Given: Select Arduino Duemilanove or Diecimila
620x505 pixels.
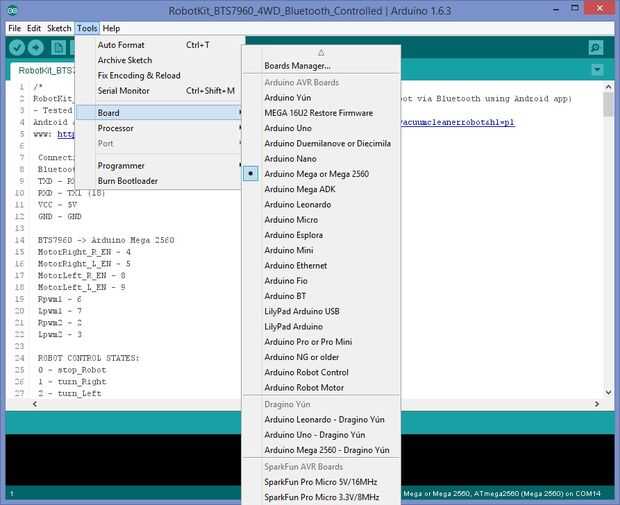Looking at the screenshot, I should pyautogui.click(x=321, y=143).
